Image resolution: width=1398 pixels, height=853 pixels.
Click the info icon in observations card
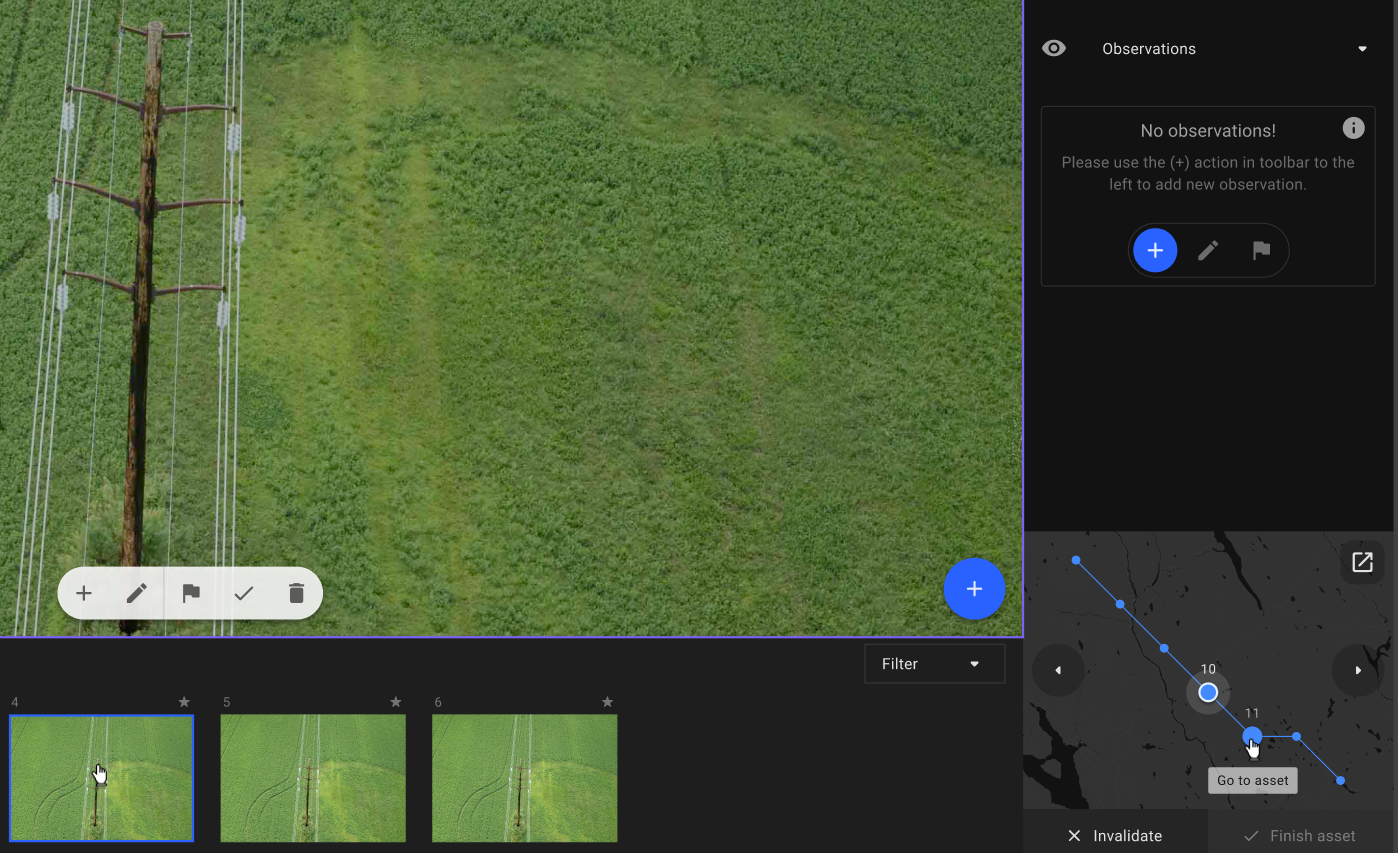pyautogui.click(x=1353, y=128)
